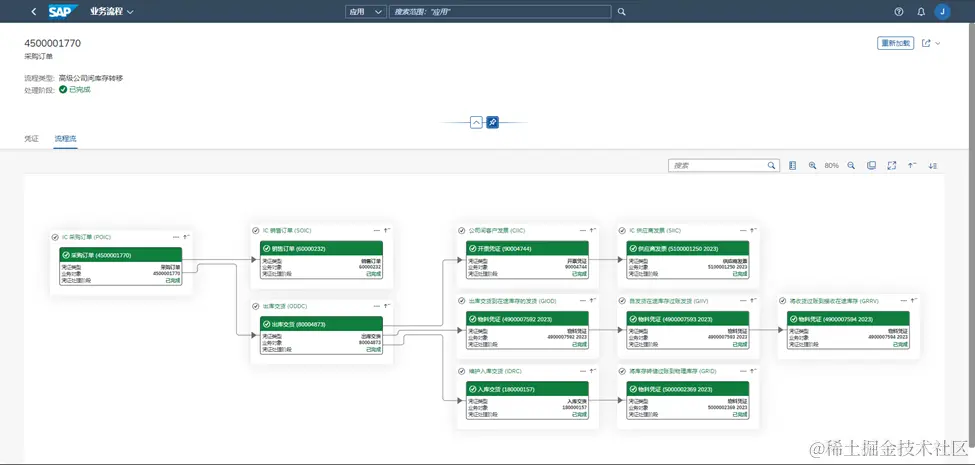Click the IC 采购订单 (POIC) group title

point(86,237)
